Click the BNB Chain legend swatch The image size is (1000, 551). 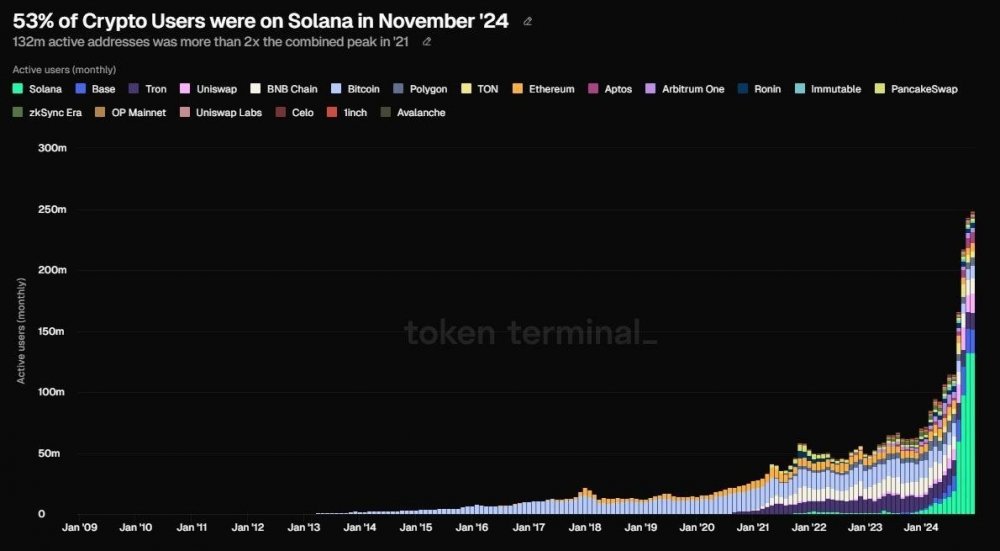255,89
